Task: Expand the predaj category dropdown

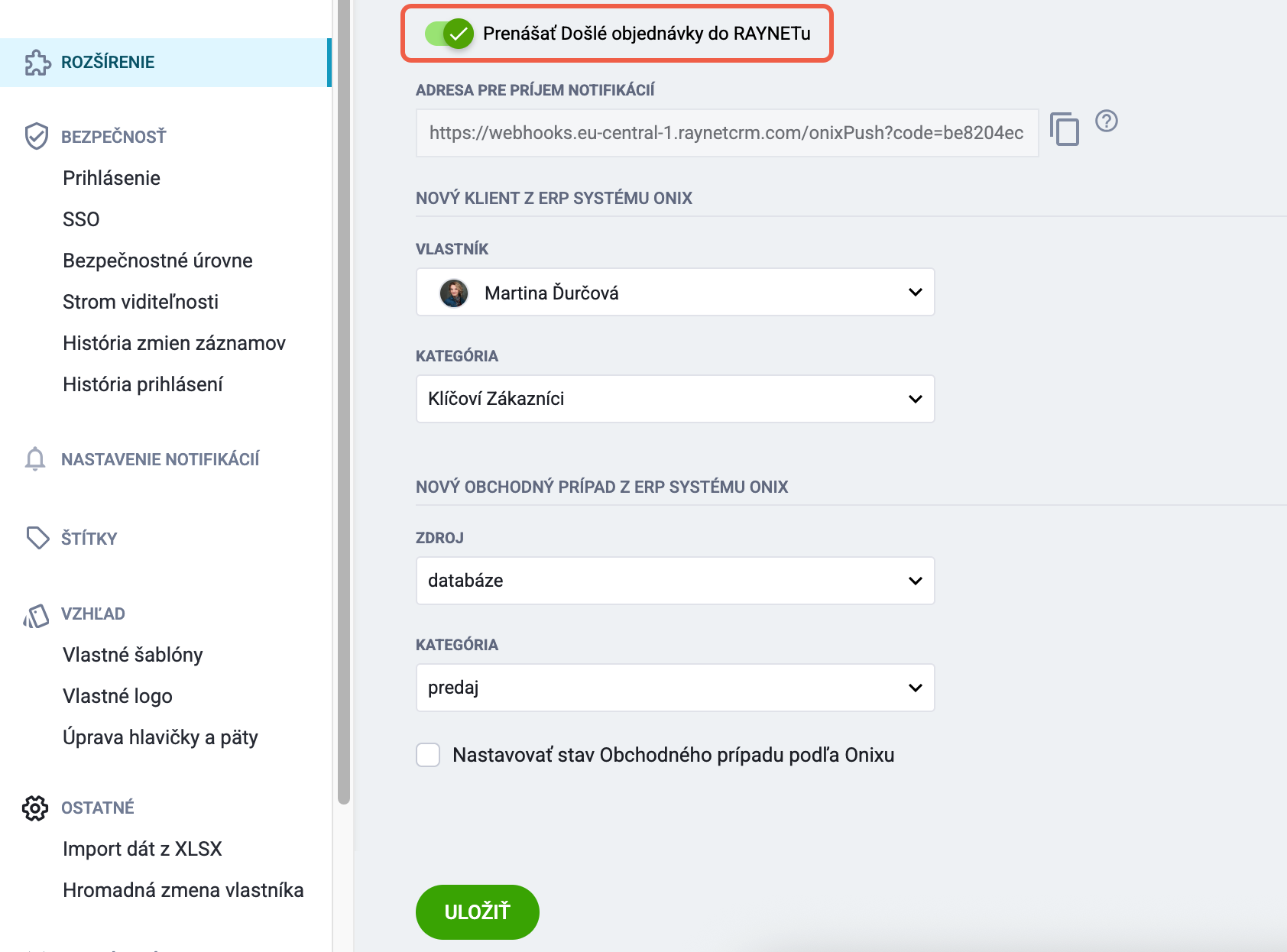Action: 675,688
